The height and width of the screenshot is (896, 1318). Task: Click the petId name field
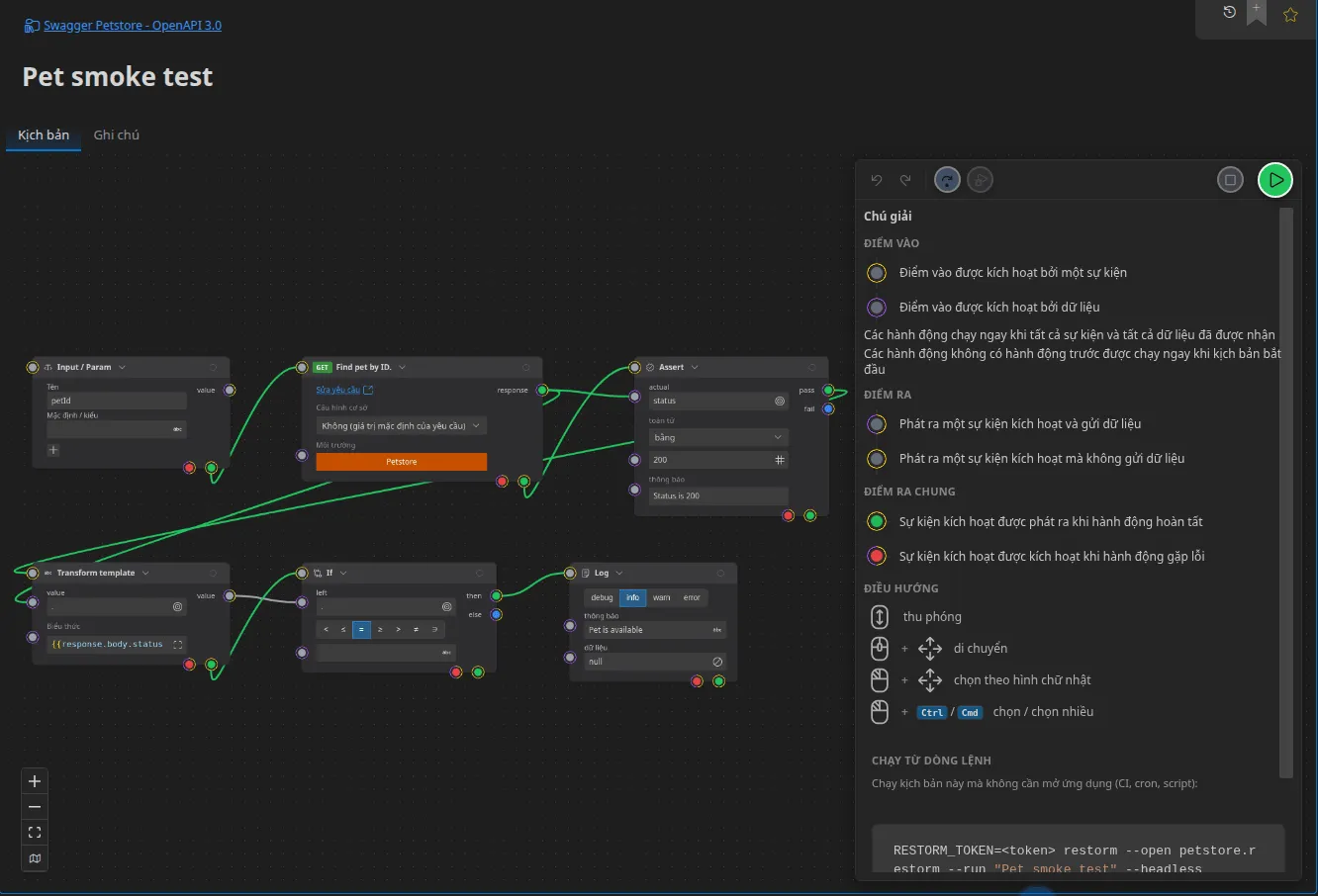pos(117,401)
